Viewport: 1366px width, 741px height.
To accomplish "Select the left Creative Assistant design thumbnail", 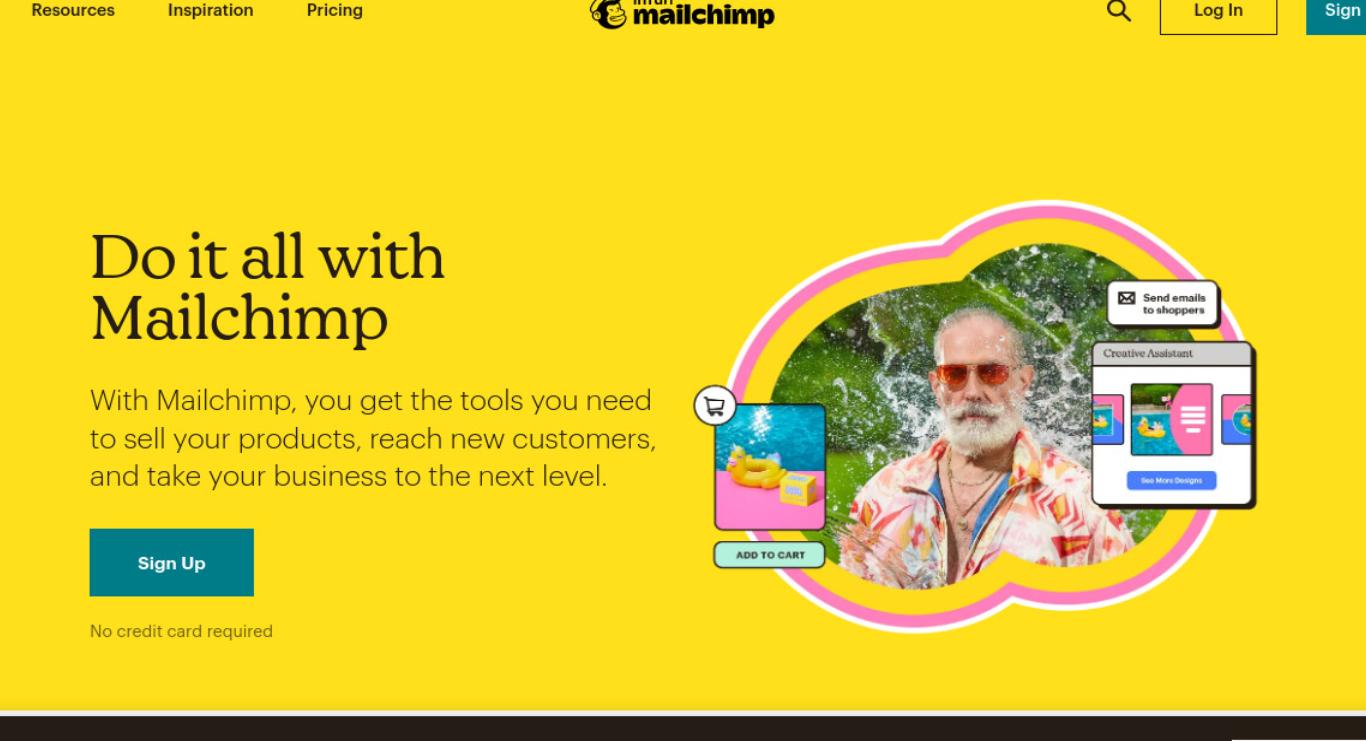I will tap(1108, 419).
